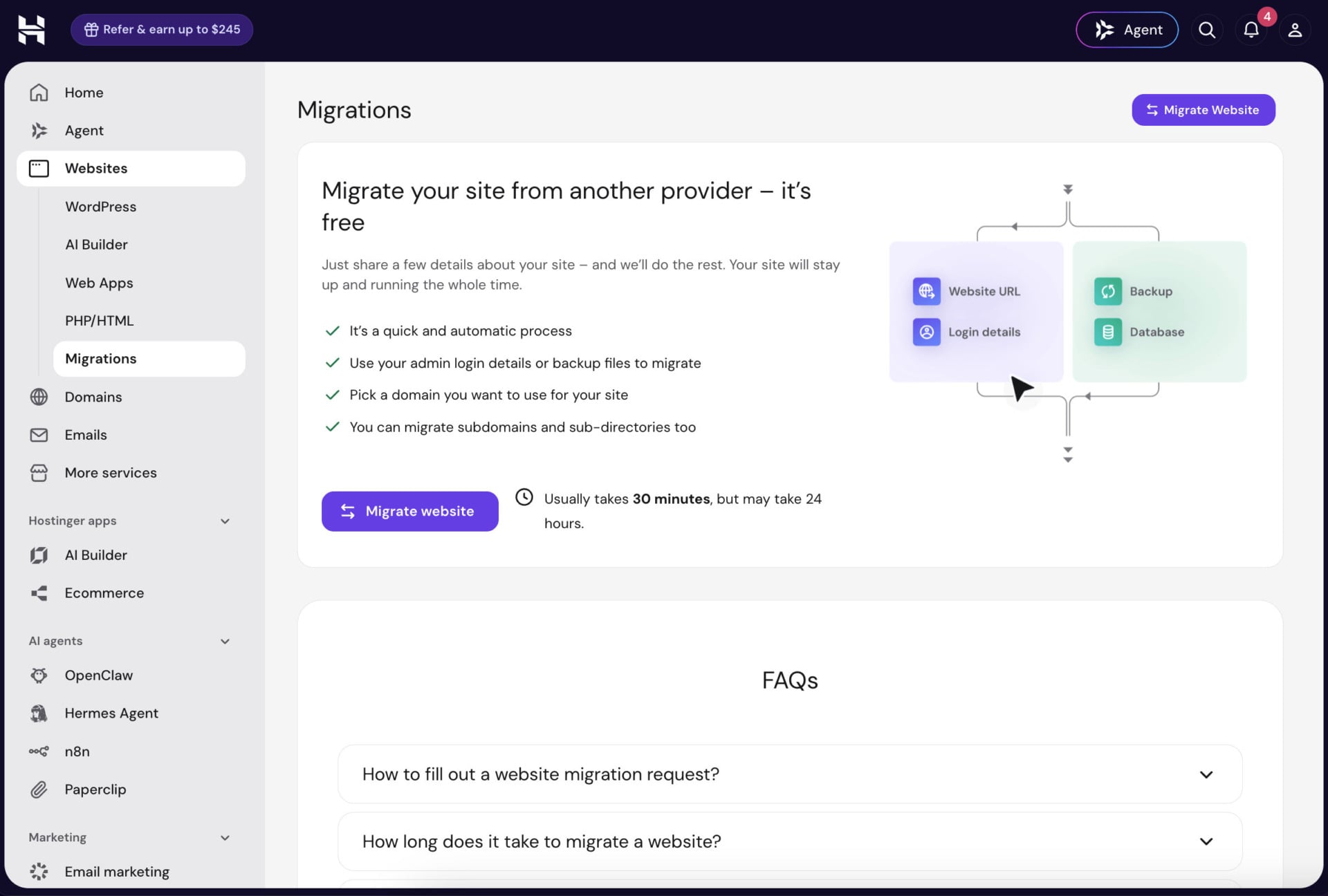Click the OpenClaw icon
The height and width of the screenshot is (896, 1328).
39,675
